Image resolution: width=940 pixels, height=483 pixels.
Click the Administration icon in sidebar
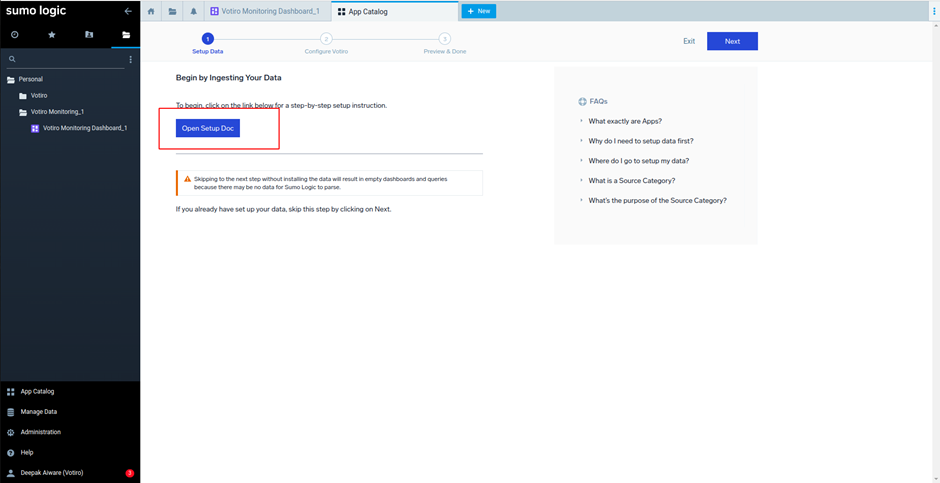[x=10, y=432]
